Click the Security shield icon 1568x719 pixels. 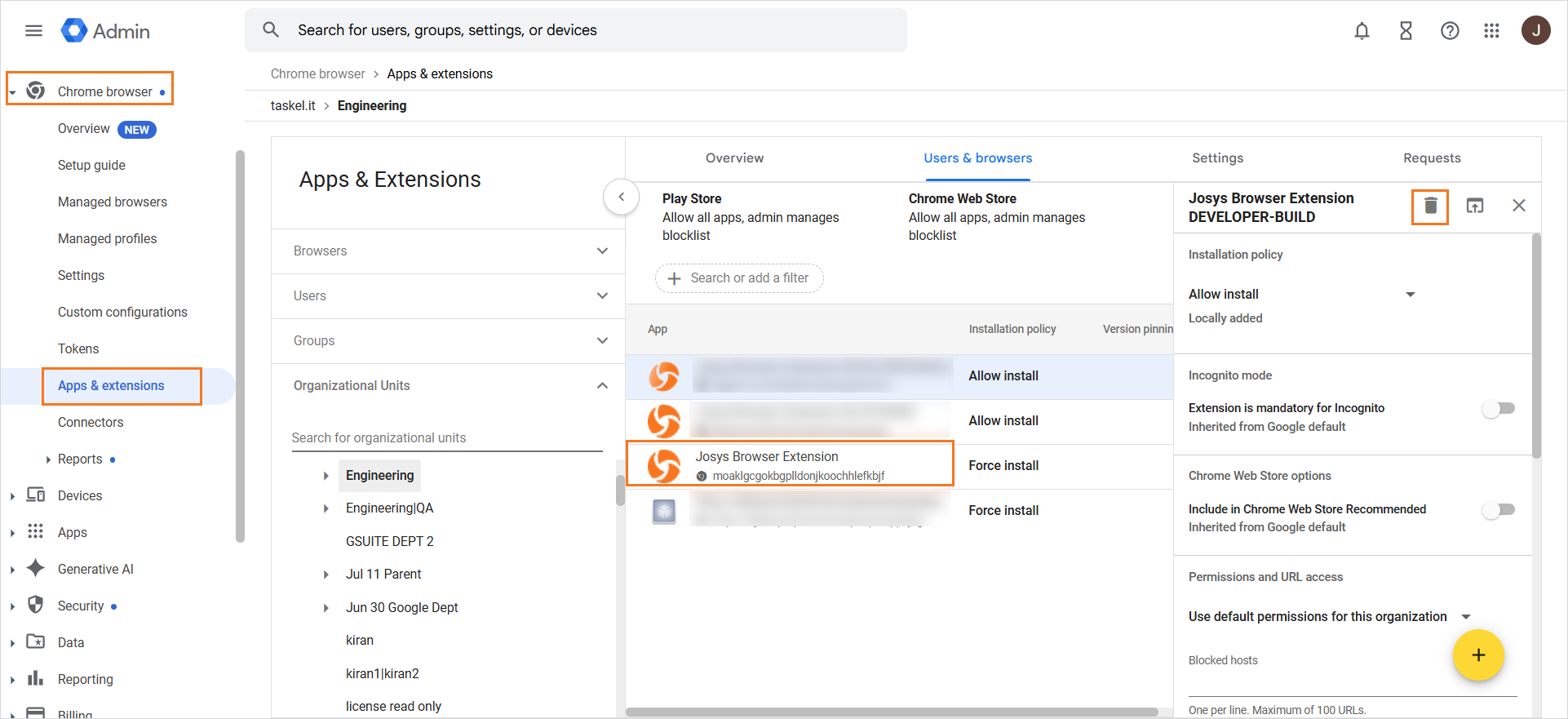[35, 605]
